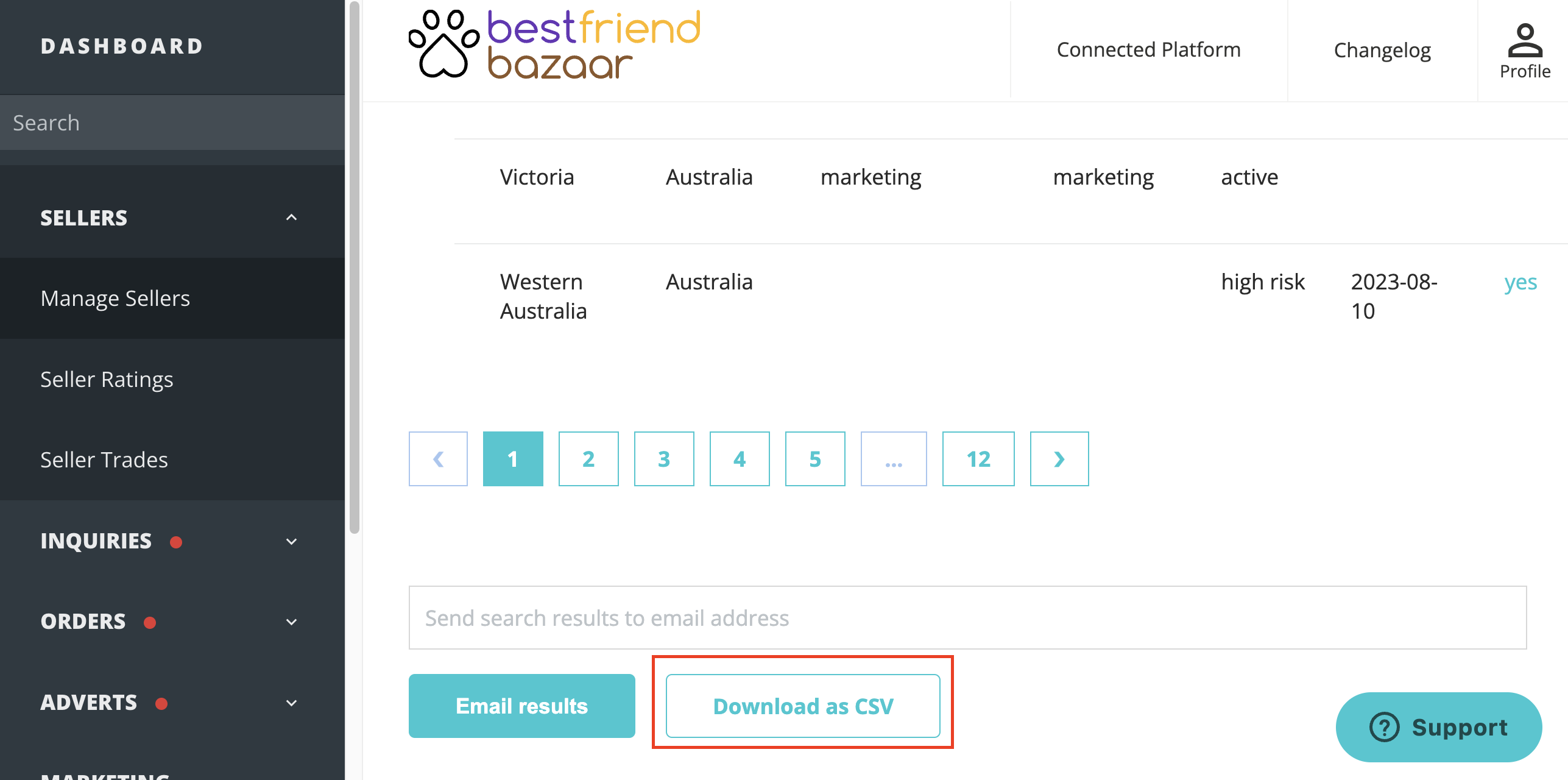Viewport: 1568px width, 780px height.
Task: Expand the ORDERS section
Action: 292,622
